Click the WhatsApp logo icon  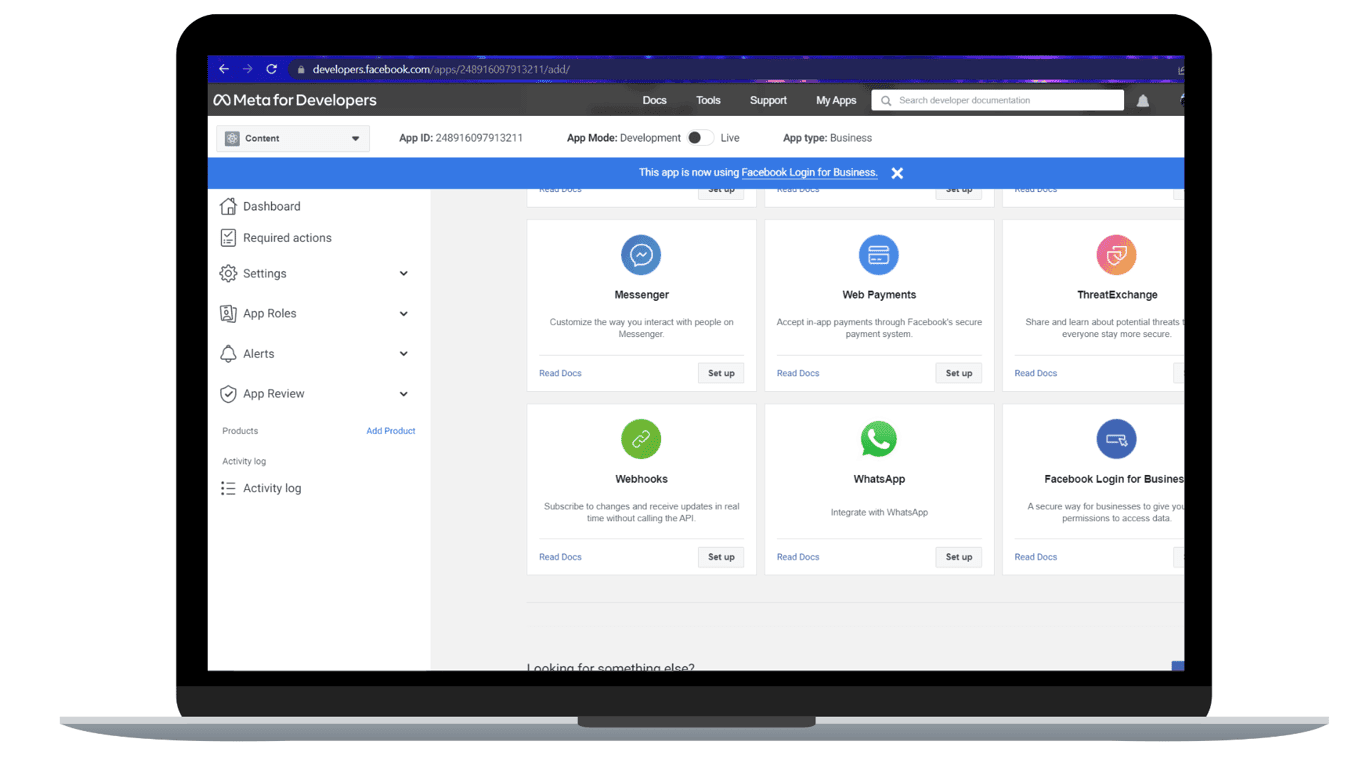[878, 439]
